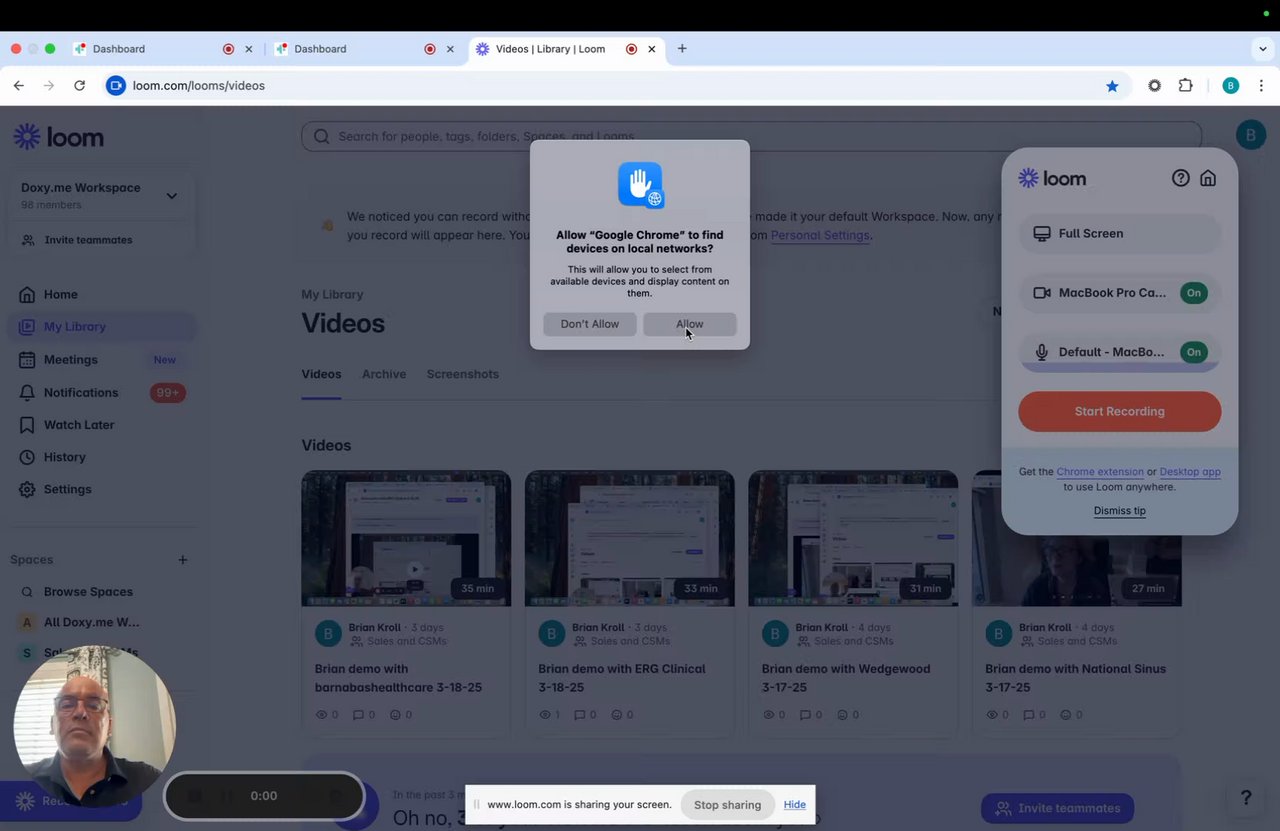1280x831 pixels.
Task: Click the Loom logo in sidebar
Action: coord(59,138)
